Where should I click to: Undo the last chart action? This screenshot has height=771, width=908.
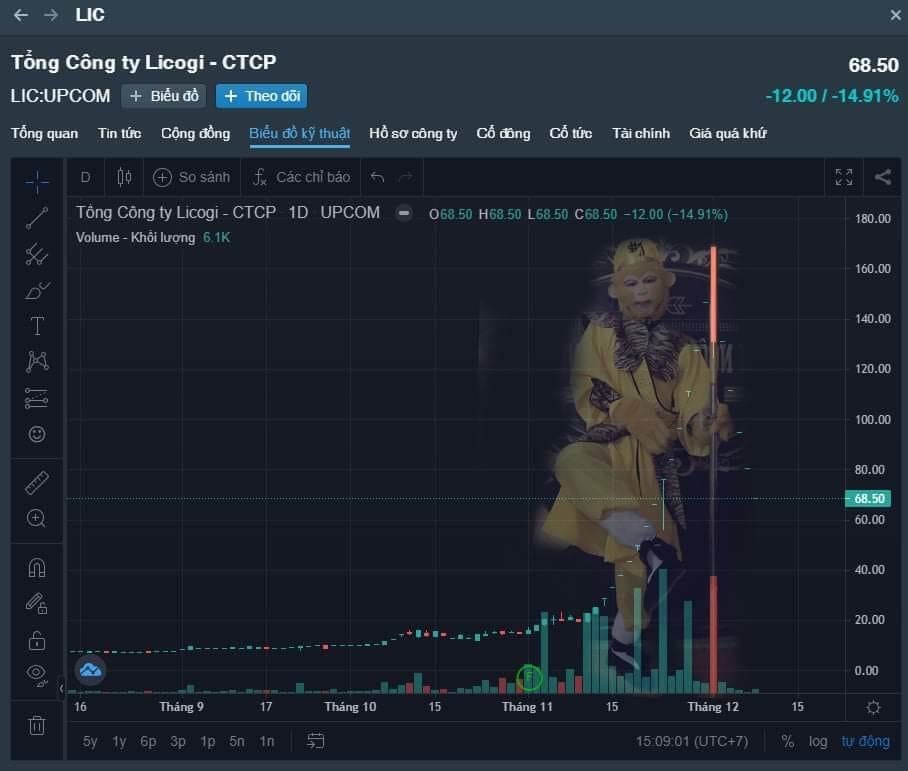coord(378,177)
